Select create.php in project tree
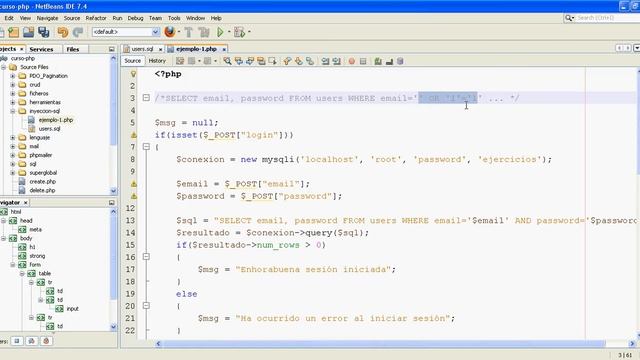Viewport: 640px width, 360px height. [x=42, y=182]
